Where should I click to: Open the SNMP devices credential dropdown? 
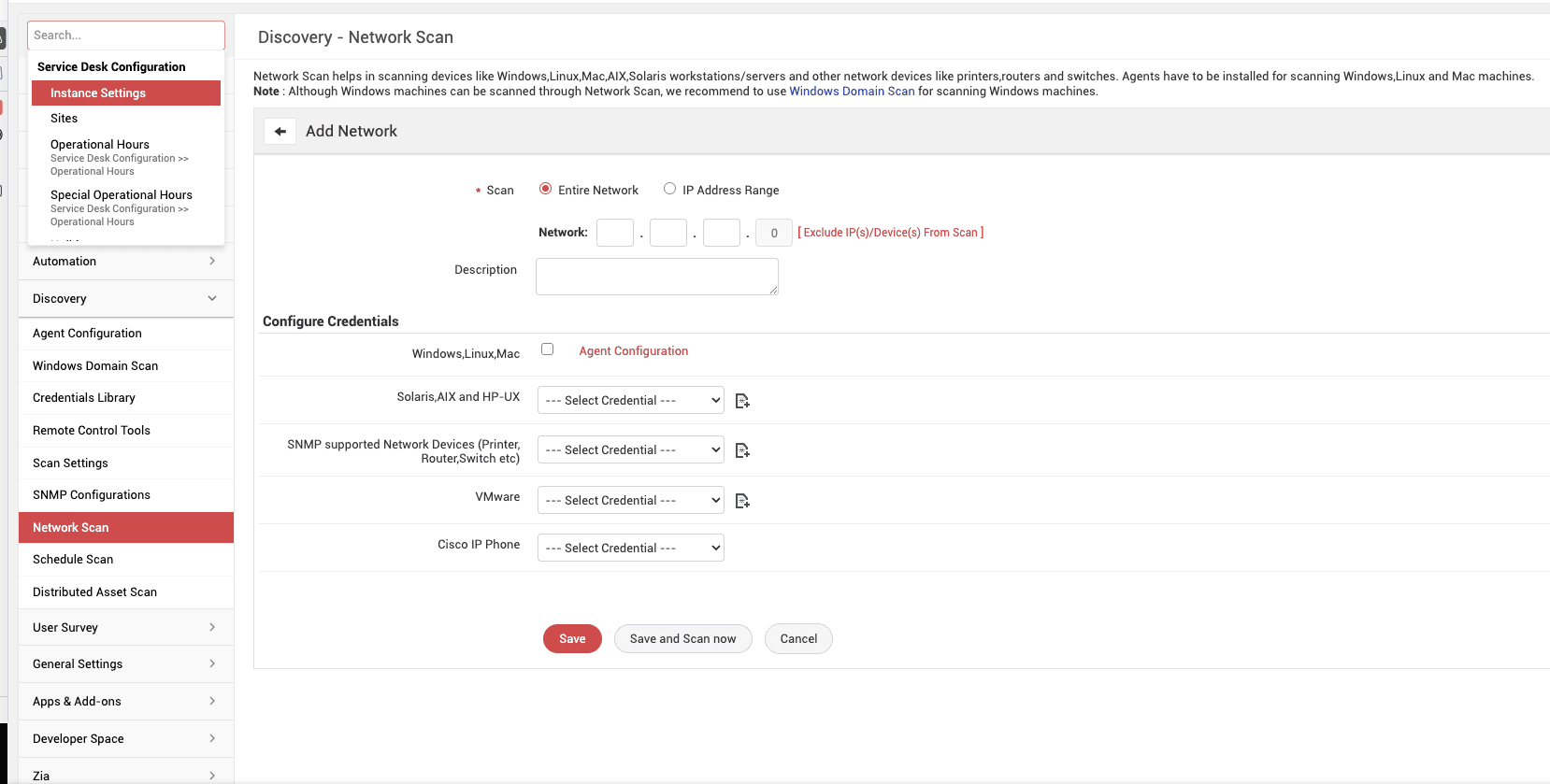[631, 449]
